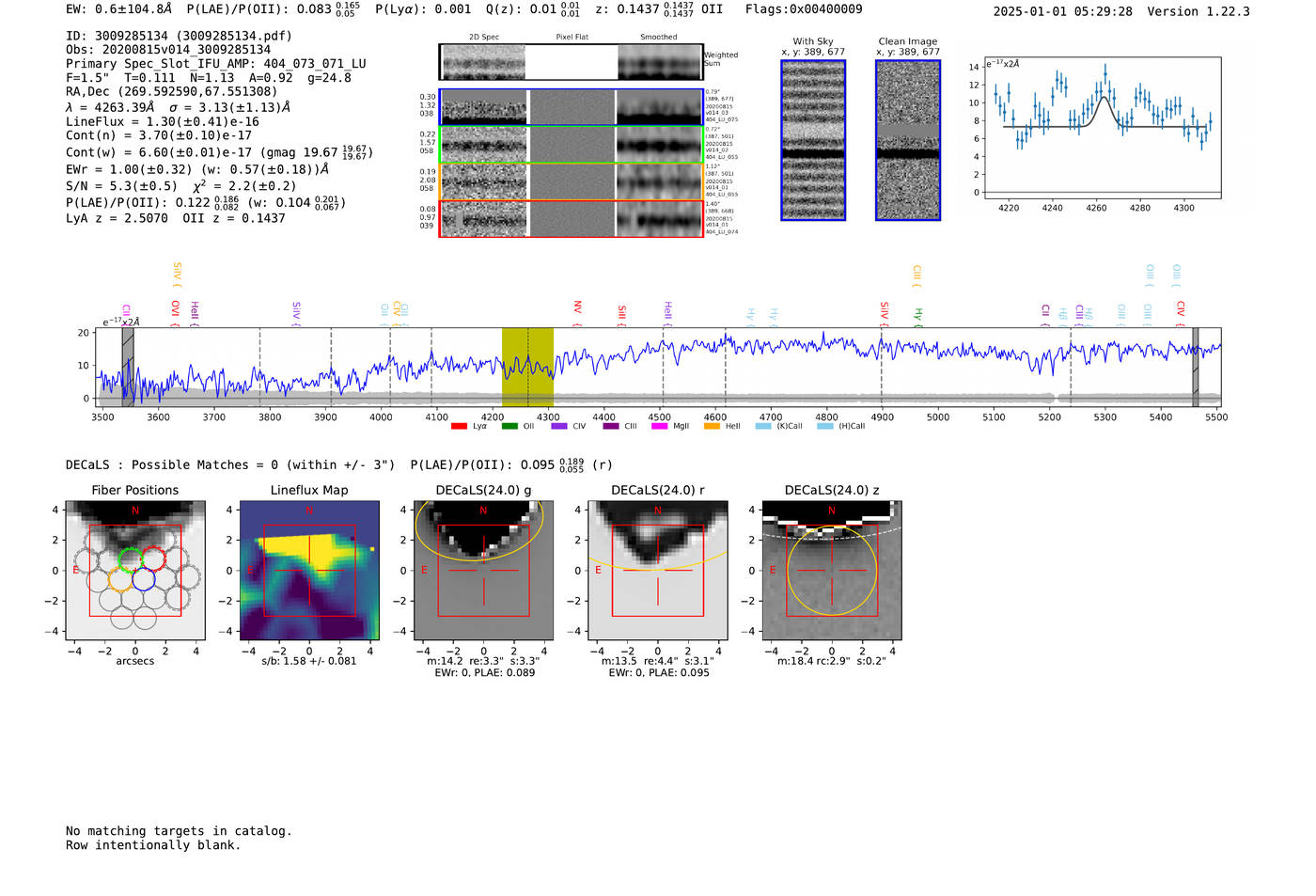Click the orange fiber circle in Fiber Positions
This screenshot has width=1316, height=896.
pos(120,580)
